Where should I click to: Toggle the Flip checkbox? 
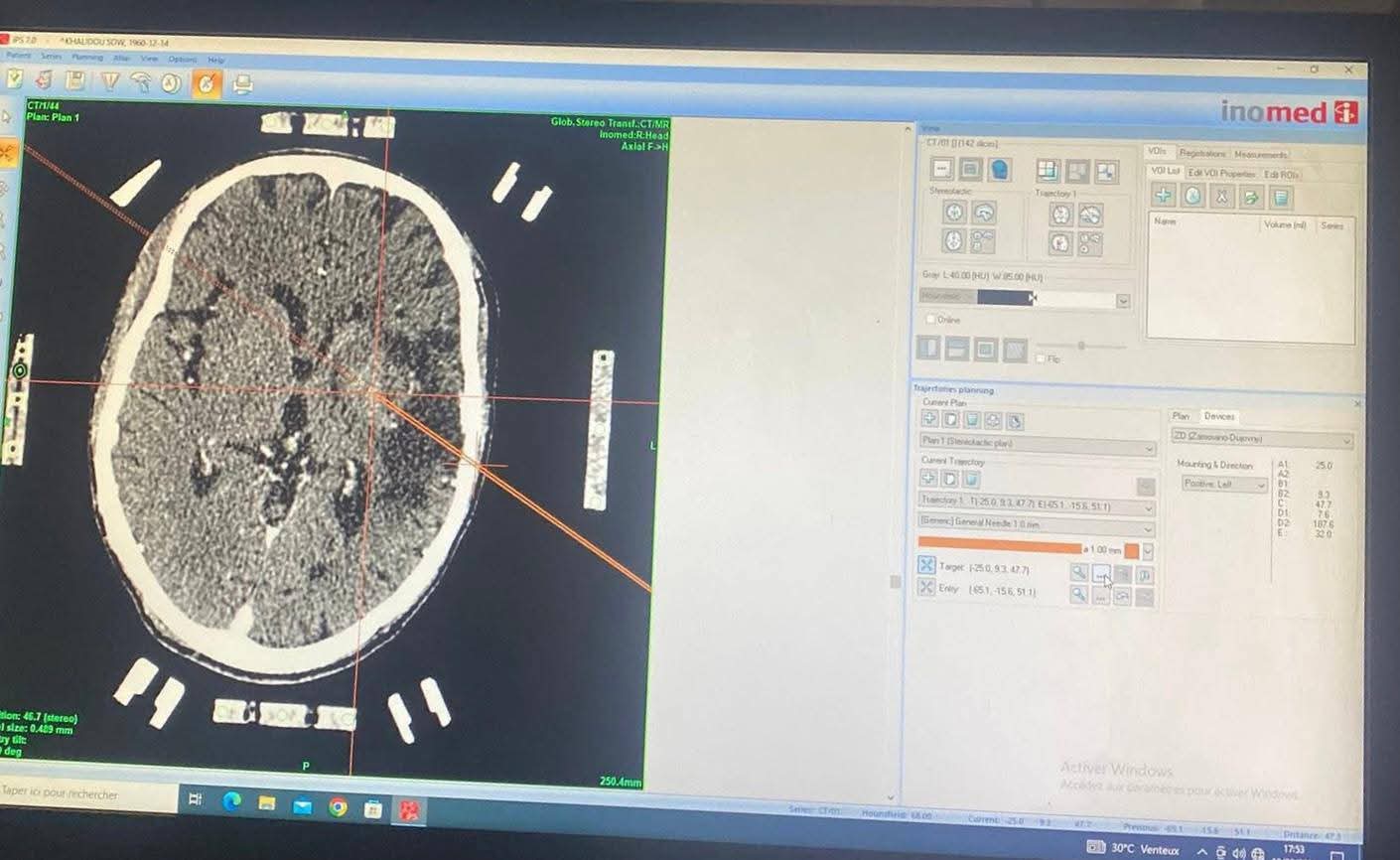click(x=1041, y=358)
